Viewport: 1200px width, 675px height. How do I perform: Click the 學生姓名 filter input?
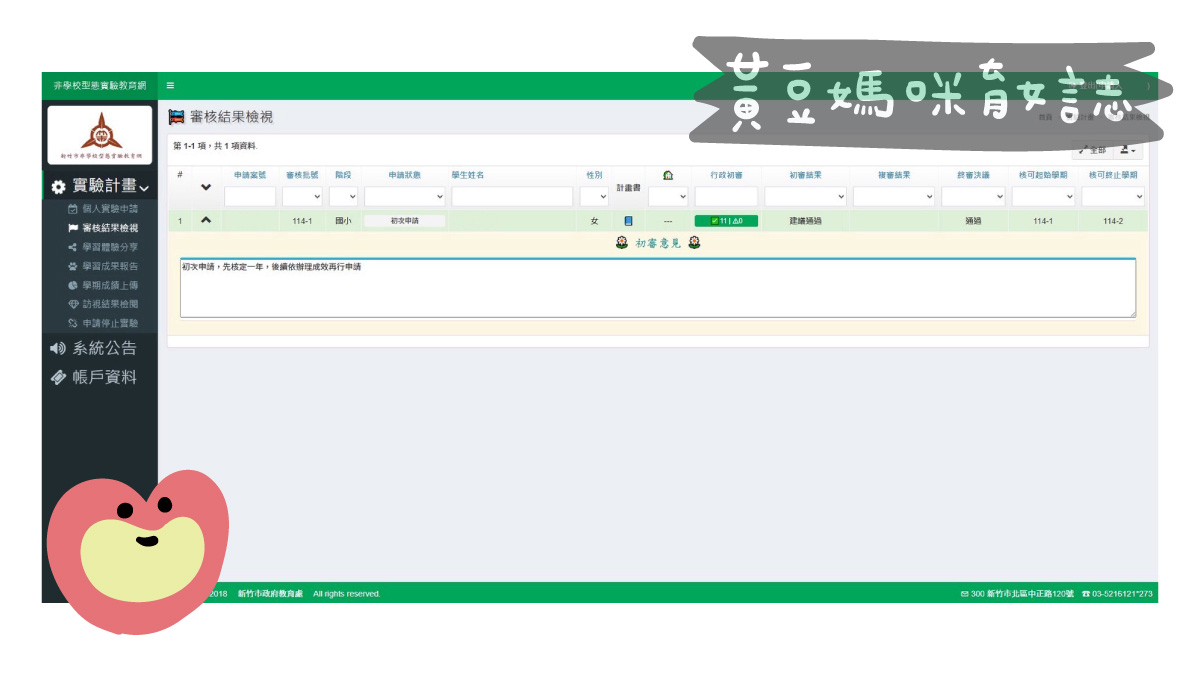tap(511, 196)
